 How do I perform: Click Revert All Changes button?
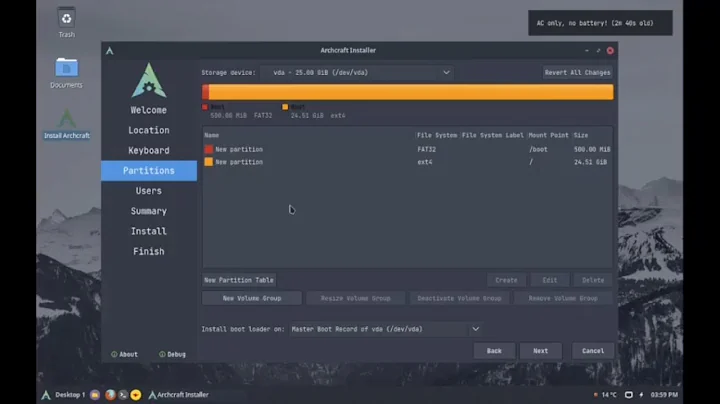coord(578,73)
